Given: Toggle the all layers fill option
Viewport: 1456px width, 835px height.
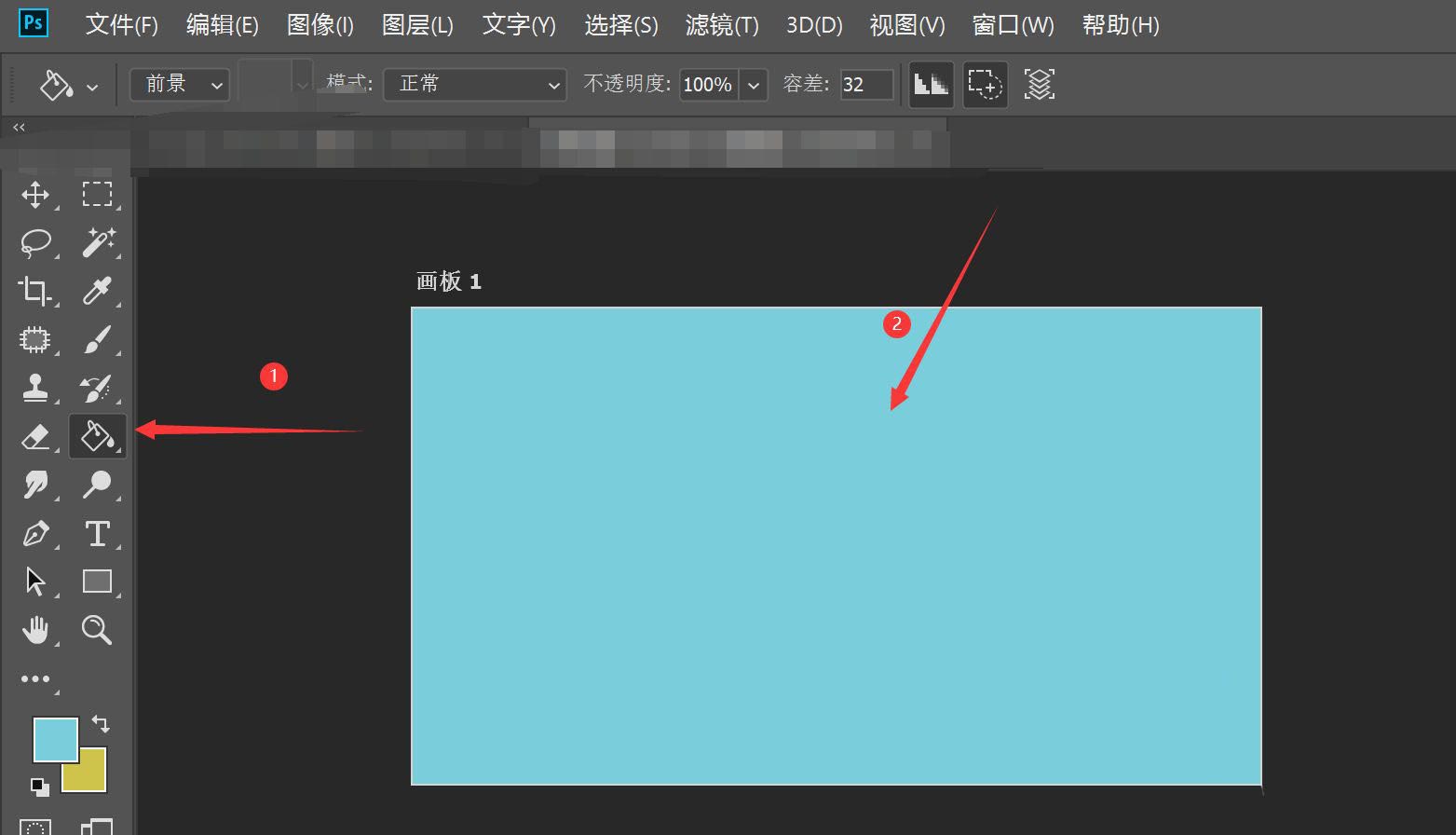Looking at the screenshot, I should [x=1039, y=85].
